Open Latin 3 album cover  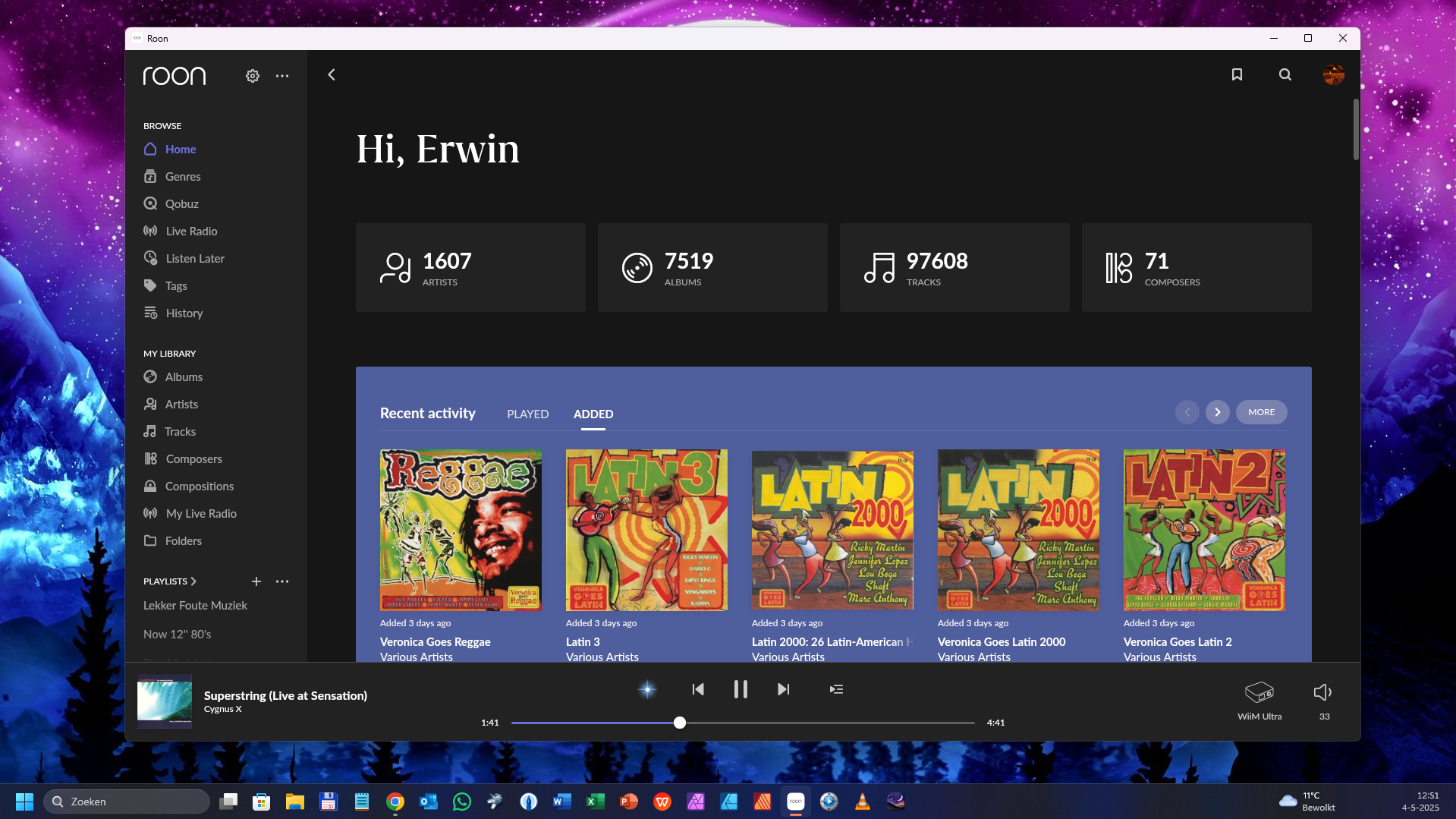click(646, 530)
